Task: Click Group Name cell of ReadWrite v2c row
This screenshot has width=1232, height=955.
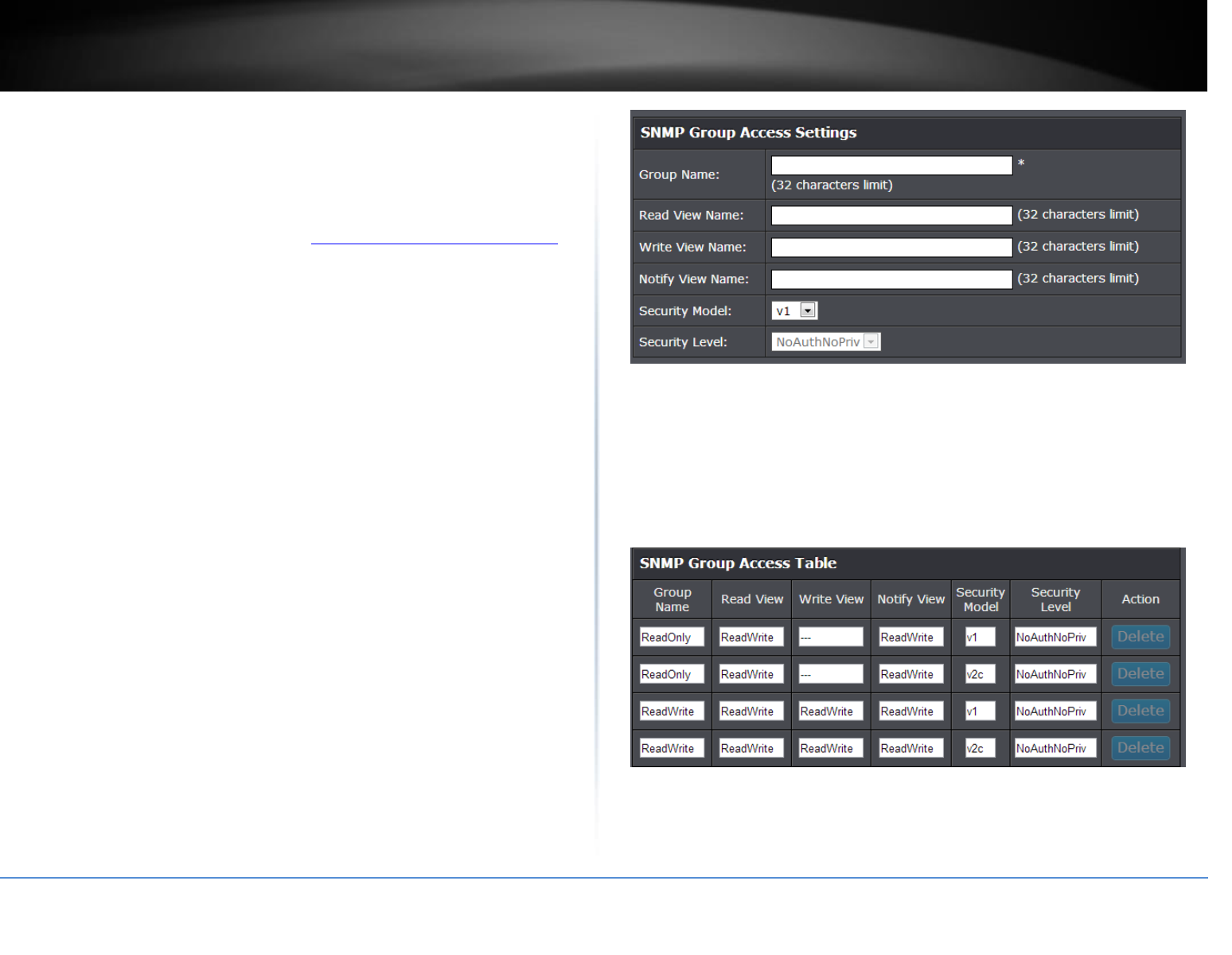Action: (672, 748)
